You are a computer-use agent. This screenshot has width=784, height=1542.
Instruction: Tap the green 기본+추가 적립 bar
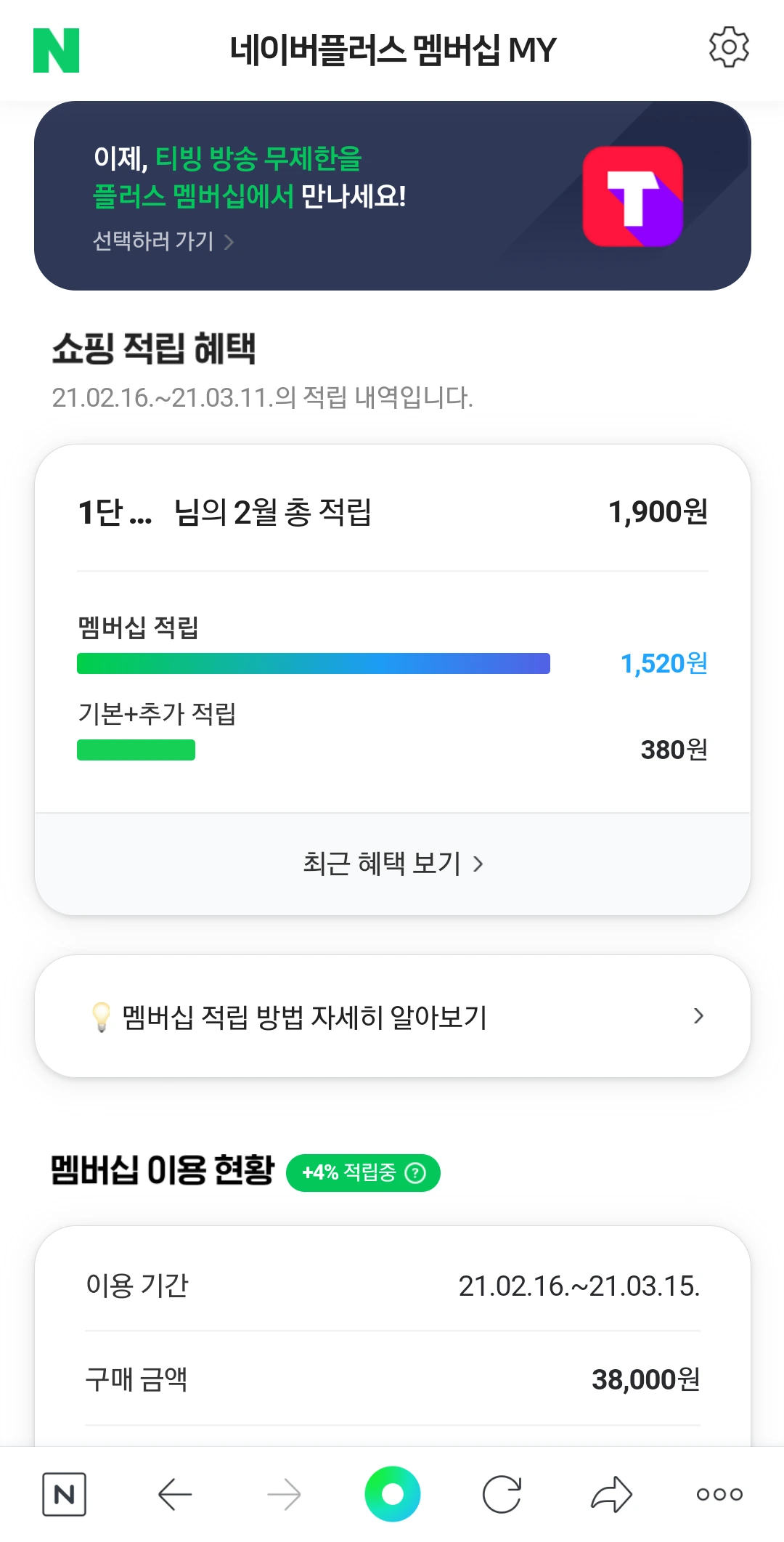tap(136, 750)
